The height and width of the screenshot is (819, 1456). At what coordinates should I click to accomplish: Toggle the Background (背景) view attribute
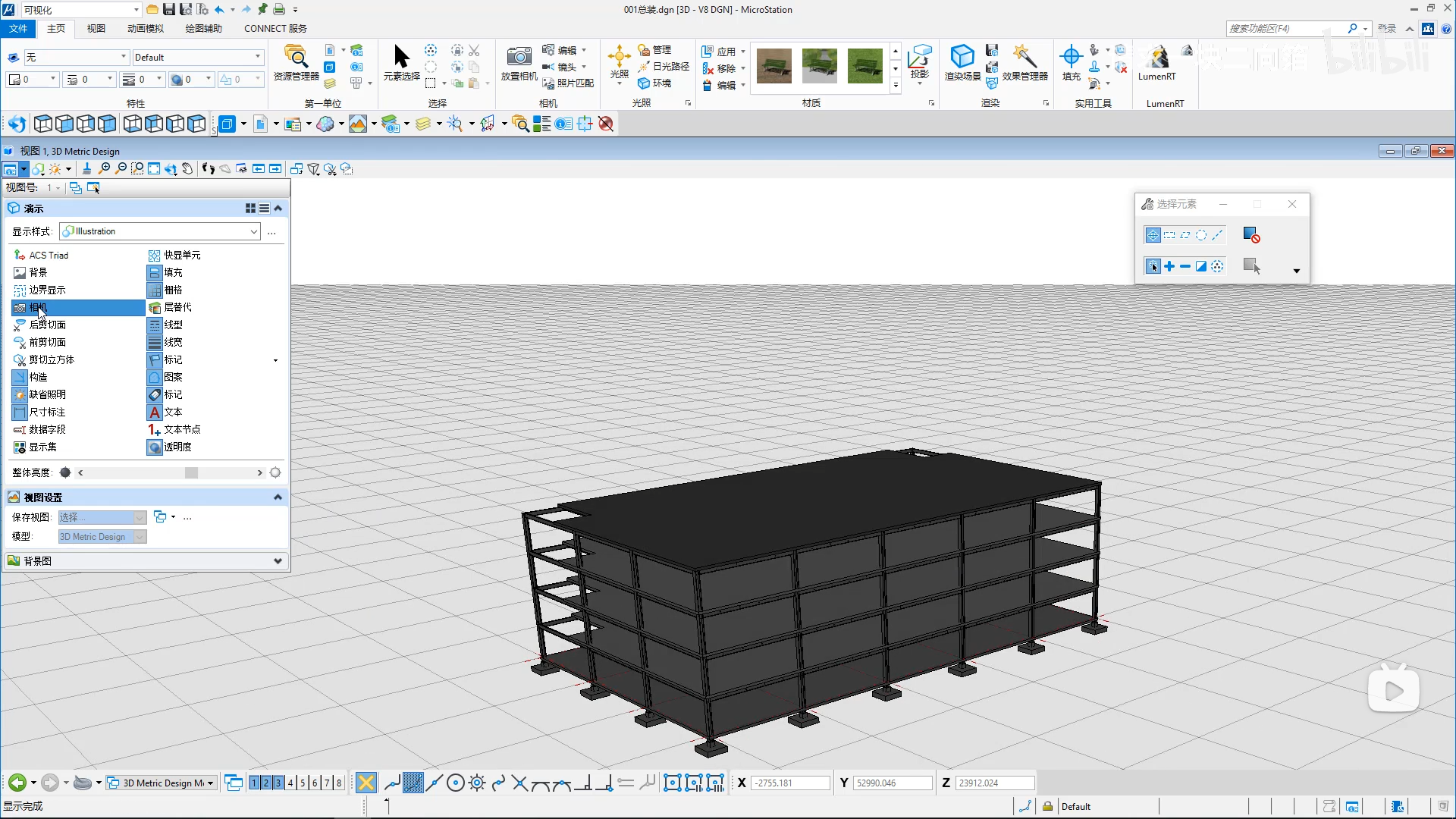point(38,272)
